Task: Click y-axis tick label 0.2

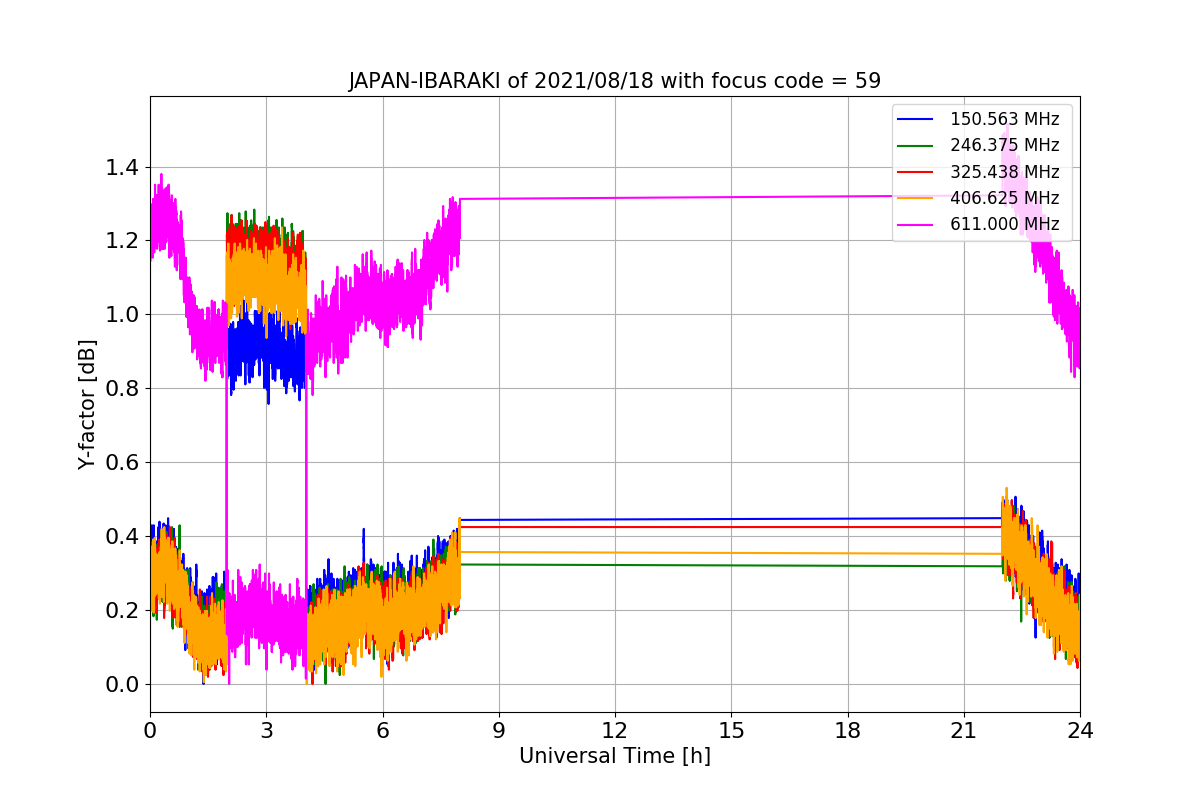Action: [x=121, y=611]
